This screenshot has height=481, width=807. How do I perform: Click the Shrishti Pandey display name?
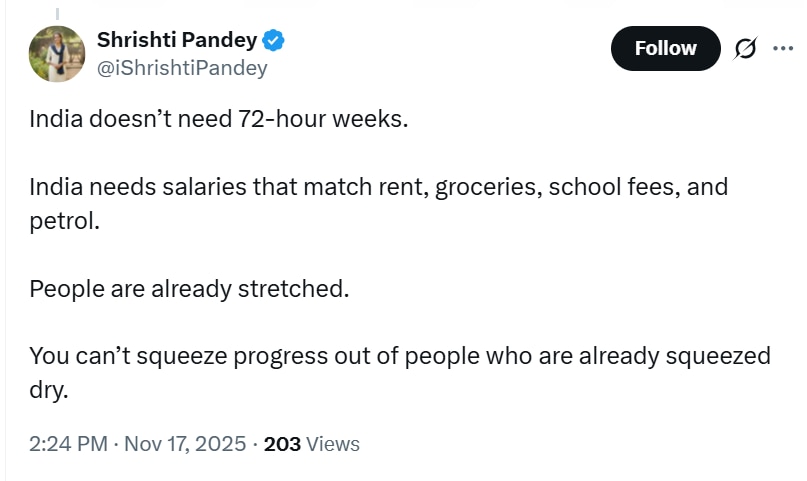(177, 40)
